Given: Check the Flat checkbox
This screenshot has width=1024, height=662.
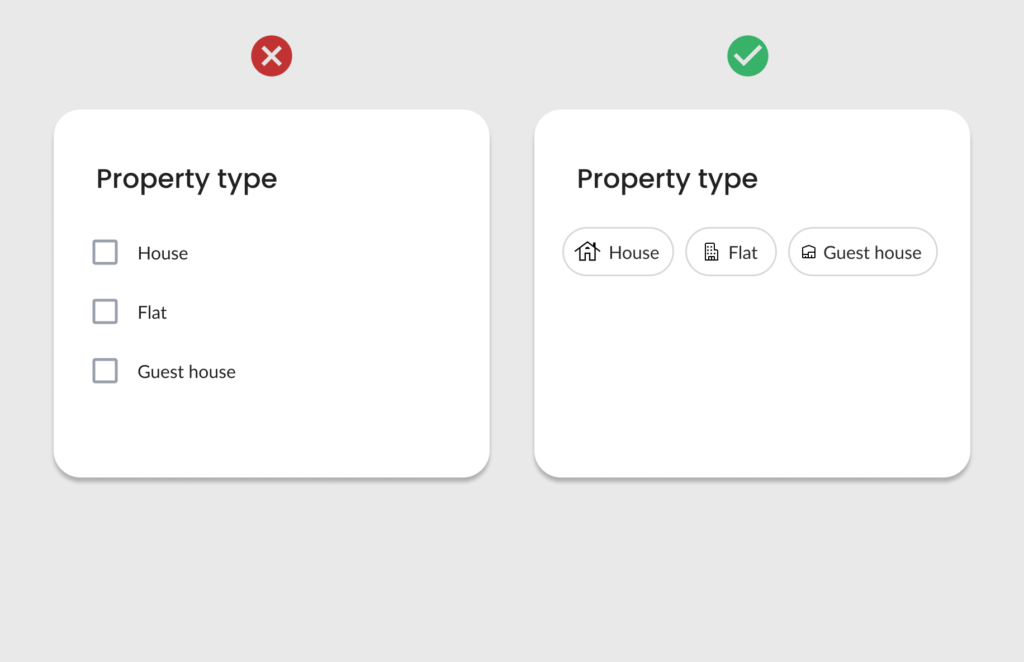Looking at the screenshot, I should (x=105, y=311).
